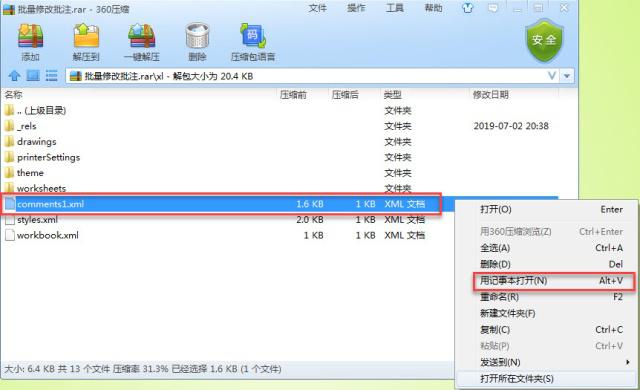This screenshot has height=390, width=640.
Task: Open the small arrow dropdown beside the address bar
Action: [x=567, y=76]
